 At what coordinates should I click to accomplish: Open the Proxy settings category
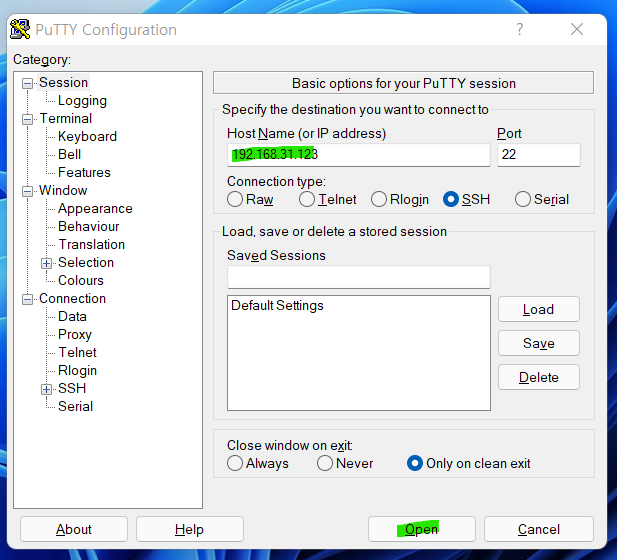(x=75, y=335)
